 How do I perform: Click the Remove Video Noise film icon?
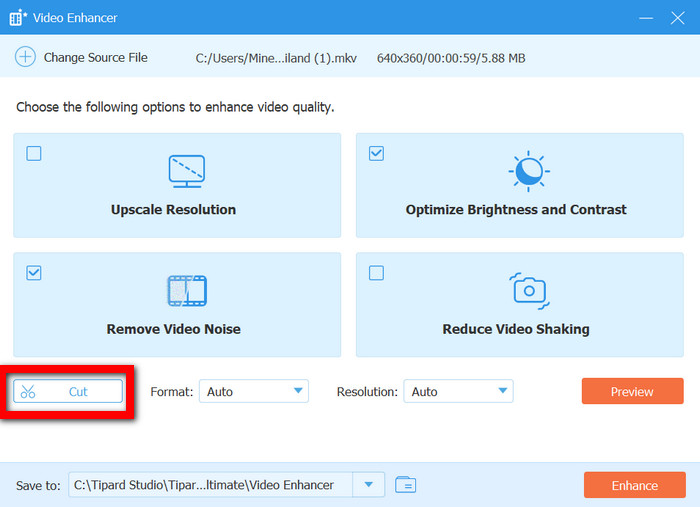pos(186,291)
